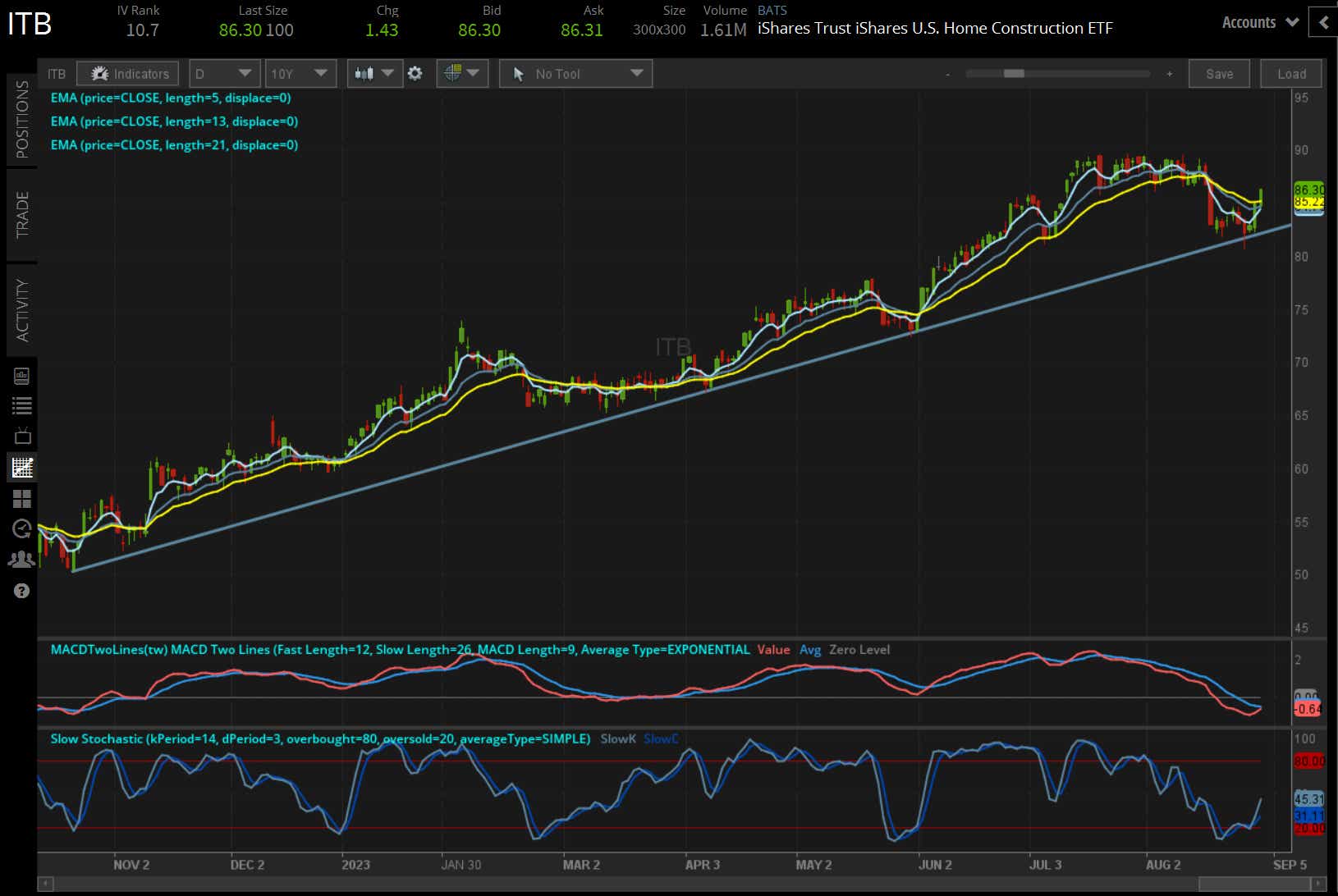Click the Save chart button
This screenshot has width=1338, height=896.
coord(1219,74)
